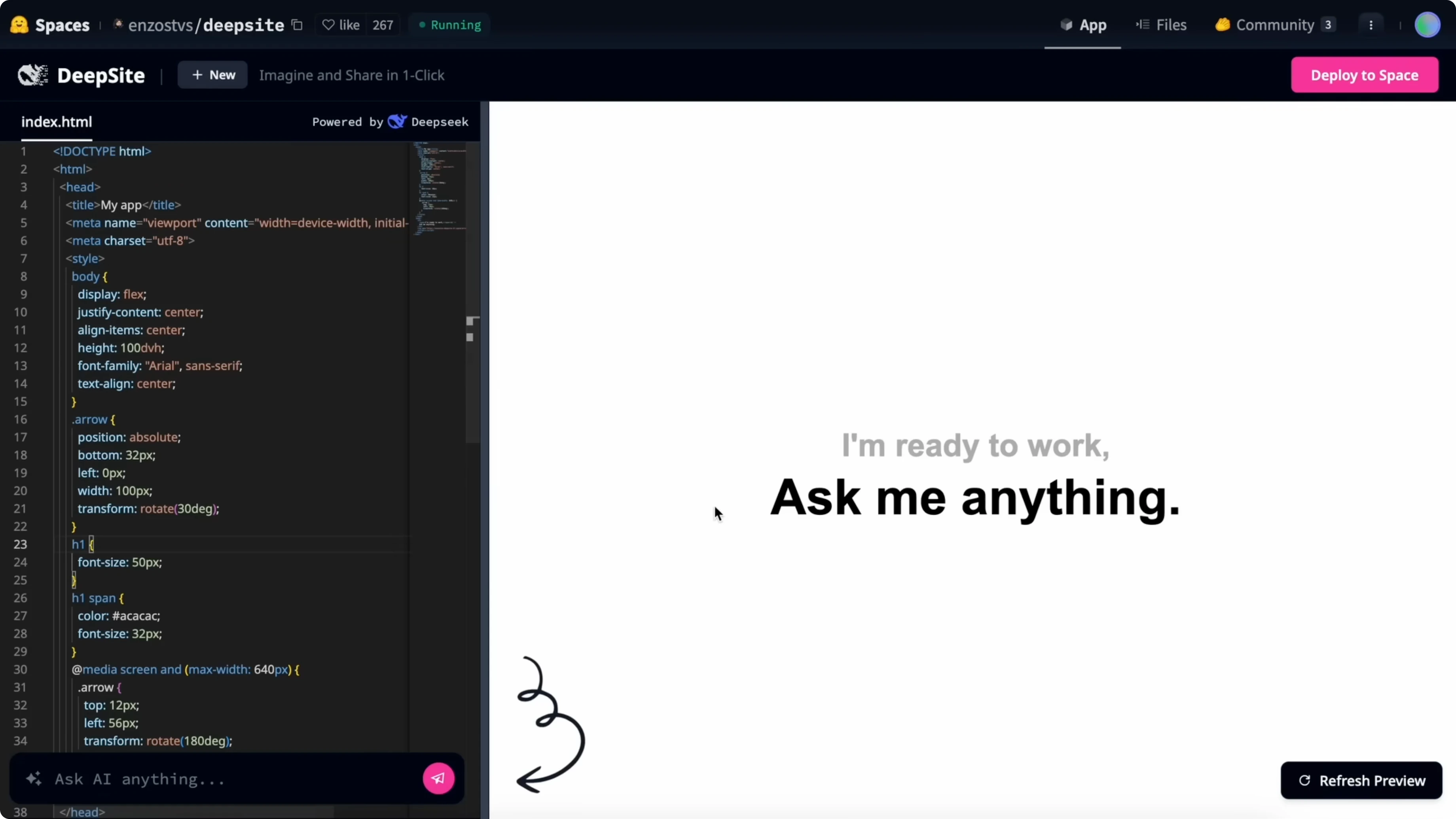
Task: Click the AI sparkle icon in chat box
Action: click(33, 778)
